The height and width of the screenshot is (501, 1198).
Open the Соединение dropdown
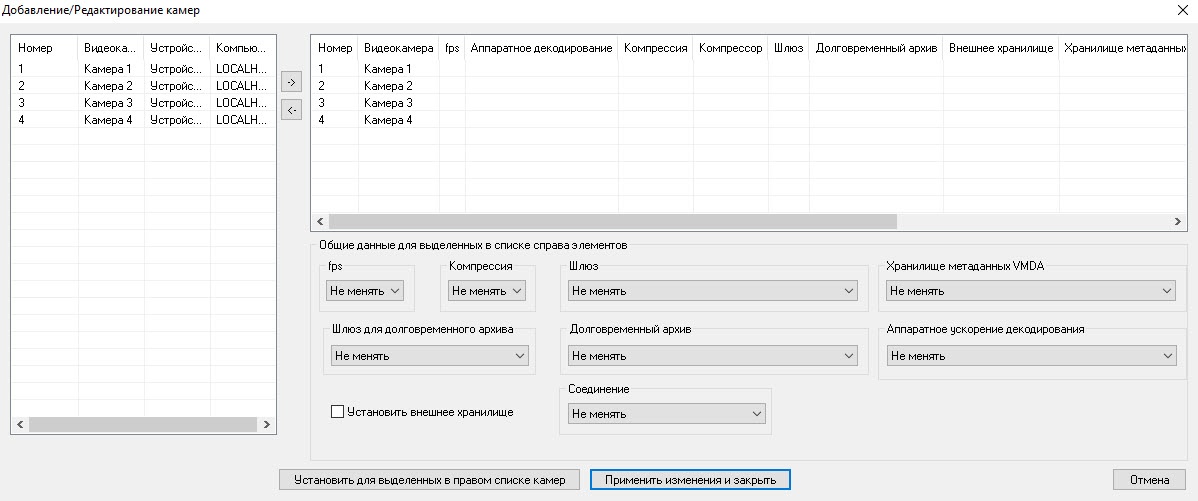tap(665, 413)
